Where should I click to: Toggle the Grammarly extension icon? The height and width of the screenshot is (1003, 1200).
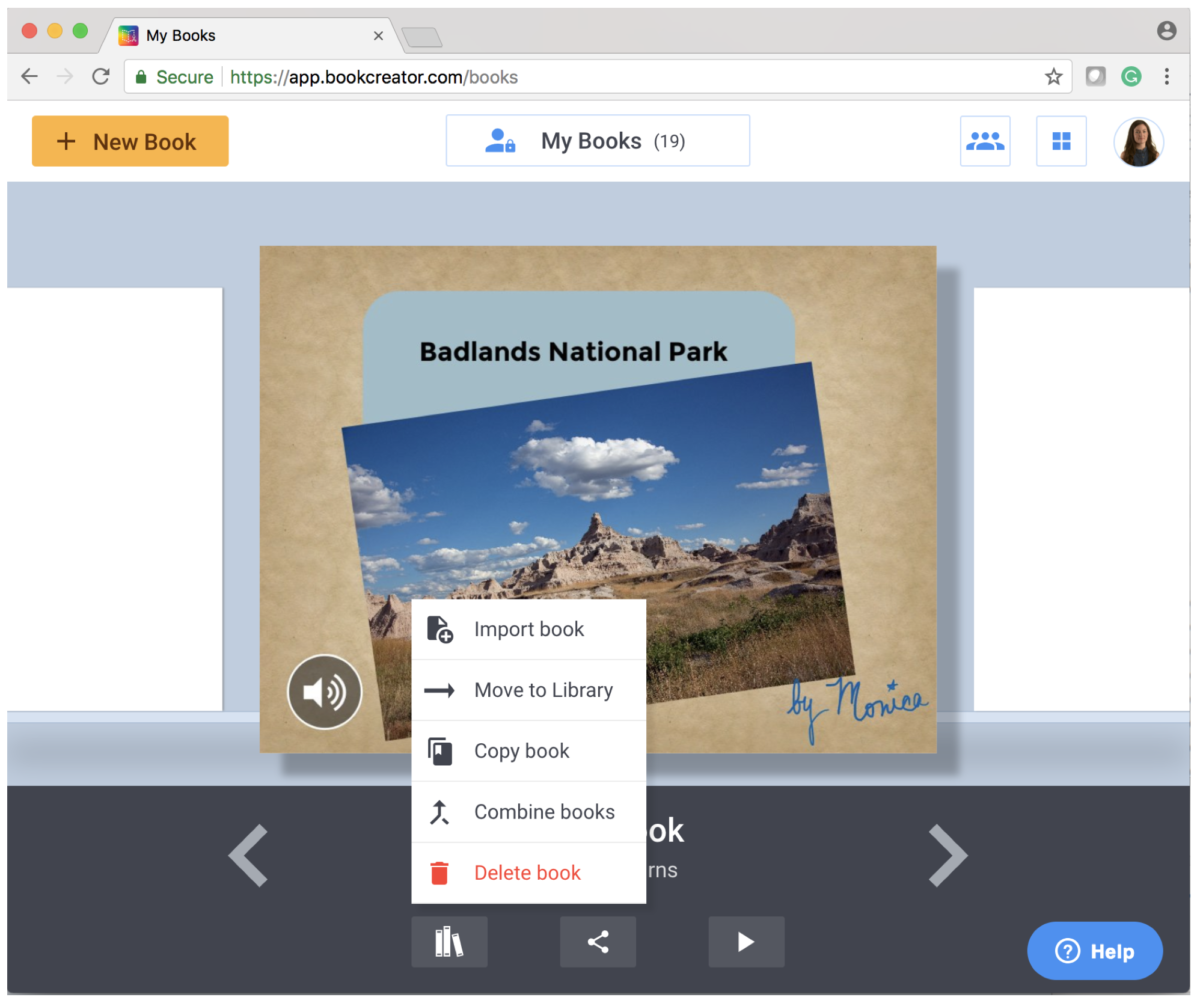coord(1131,76)
